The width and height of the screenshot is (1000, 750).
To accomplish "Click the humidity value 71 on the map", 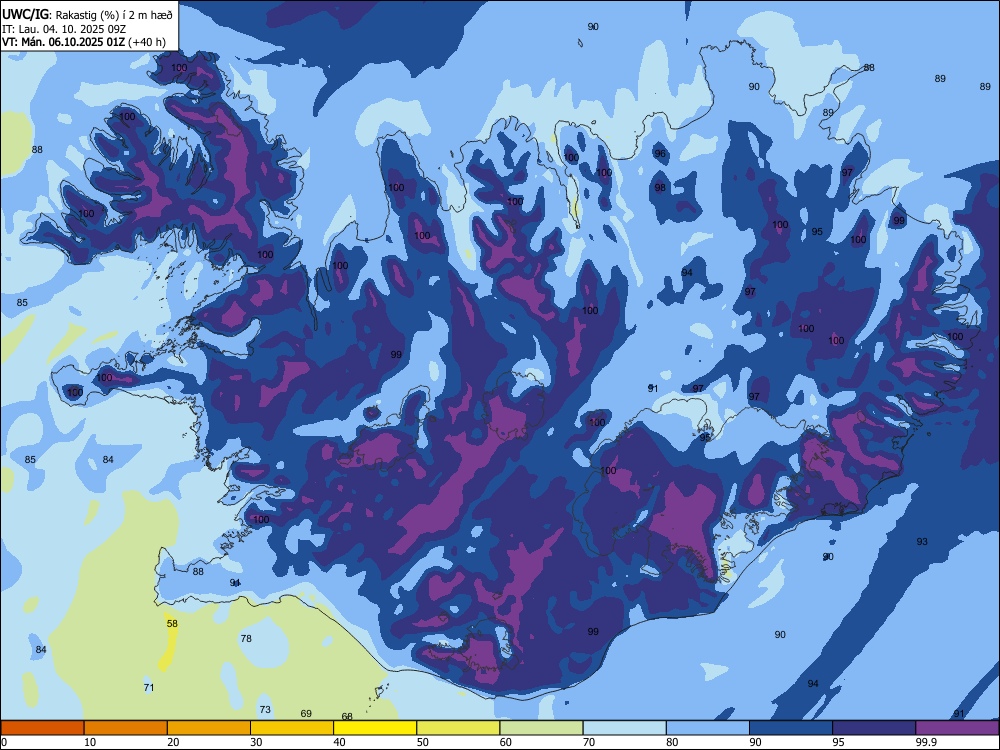I will (x=149, y=688).
